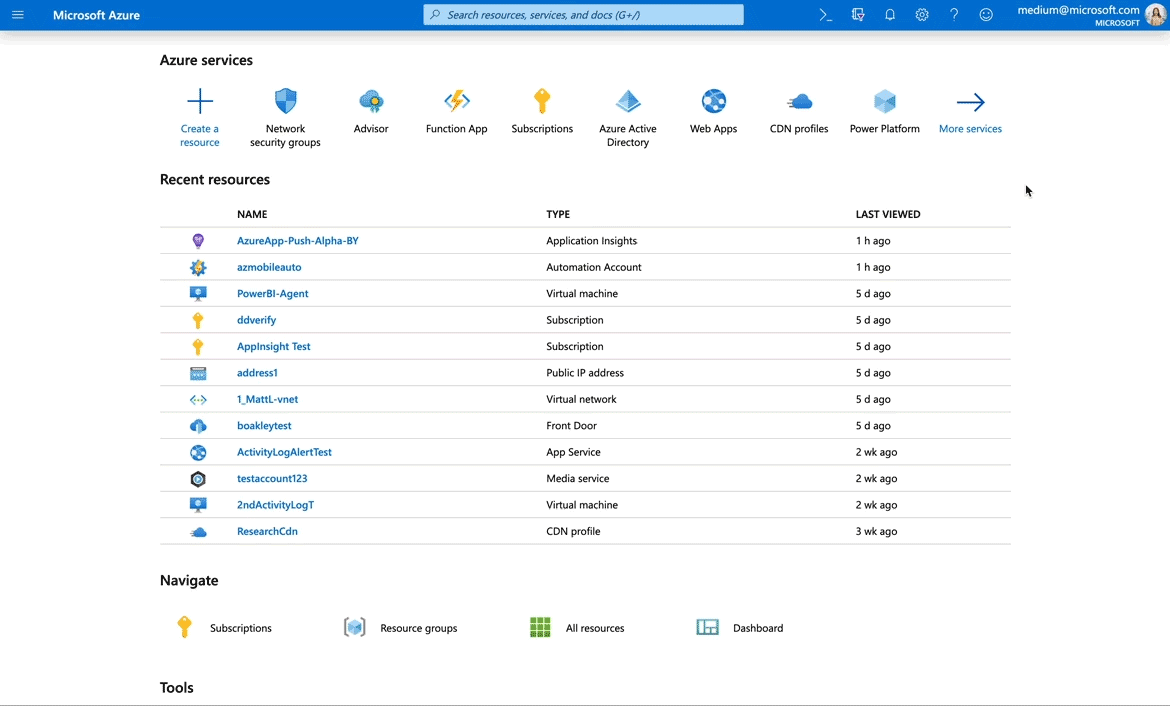Open the AppInsight Test link

[x=274, y=346]
